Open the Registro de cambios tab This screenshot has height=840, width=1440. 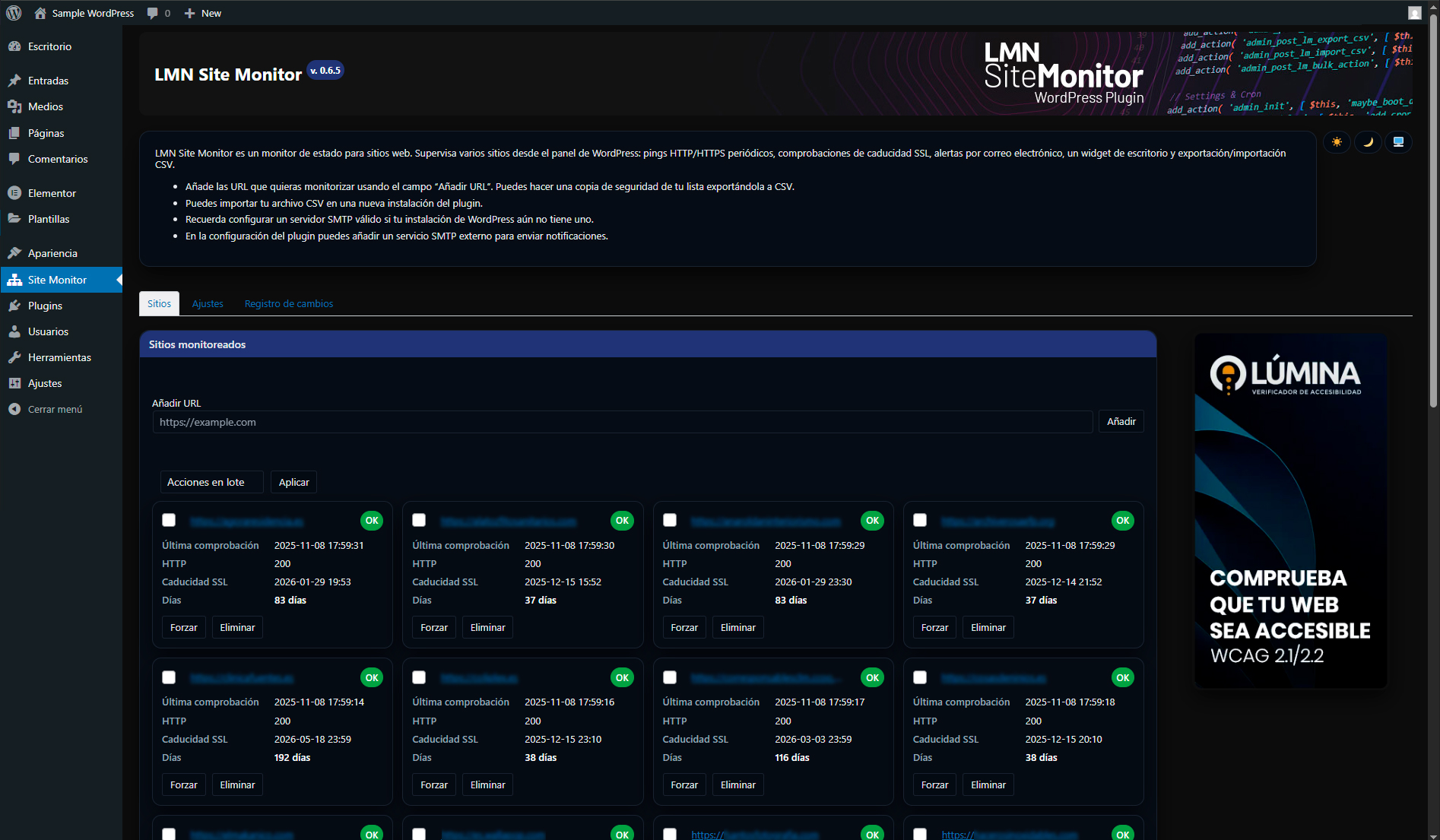click(288, 303)
